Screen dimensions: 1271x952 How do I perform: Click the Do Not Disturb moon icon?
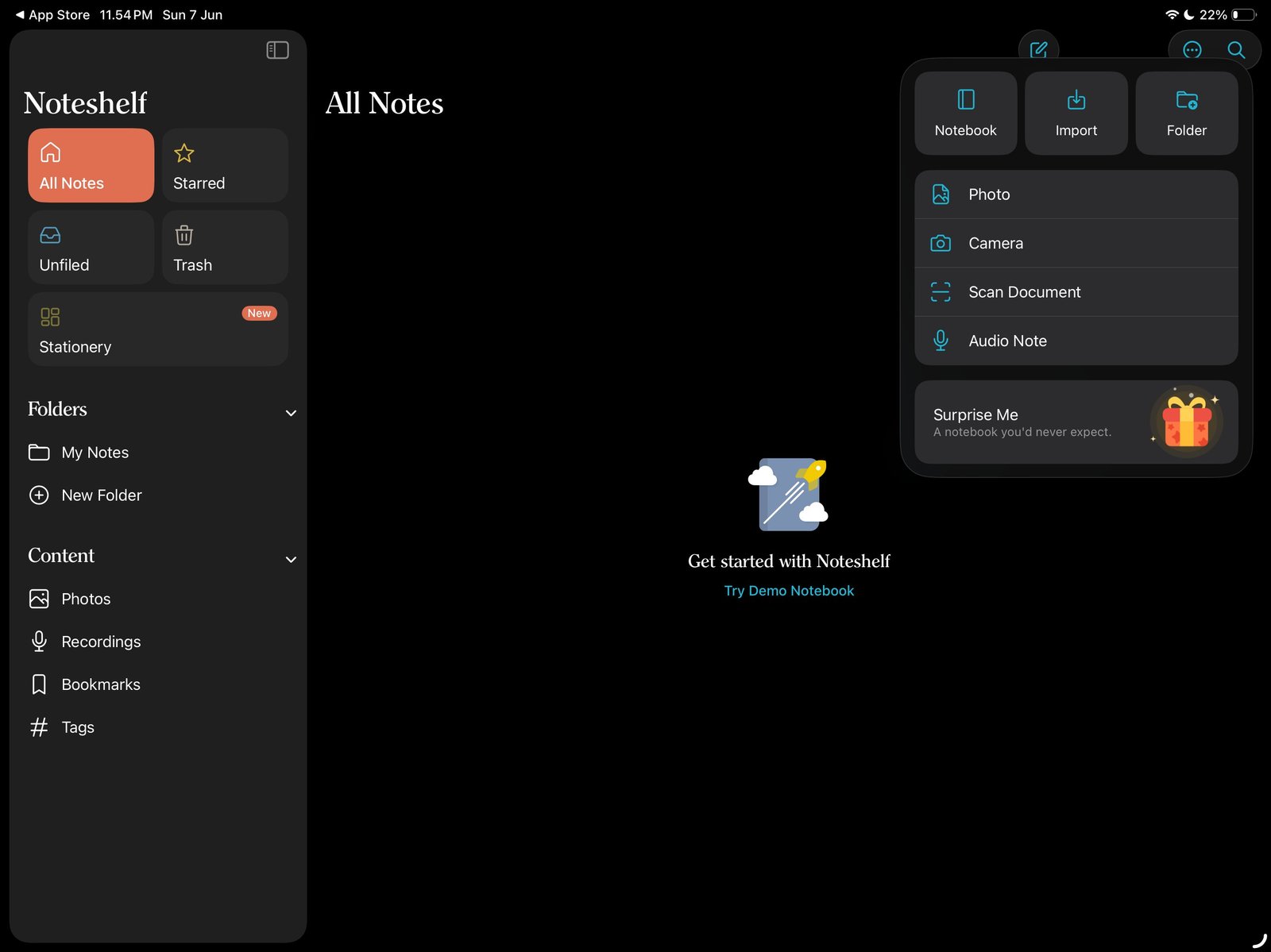tap(1189, 15)
